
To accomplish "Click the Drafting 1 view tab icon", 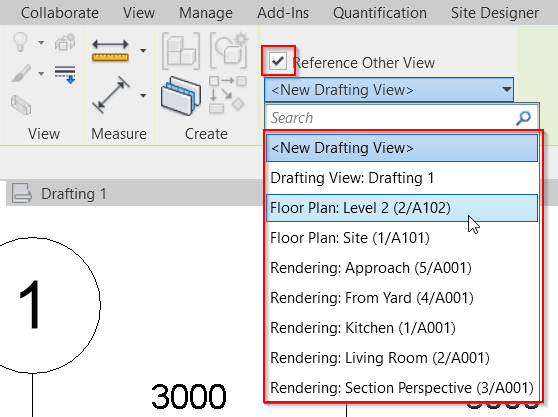I will [21, 193].
